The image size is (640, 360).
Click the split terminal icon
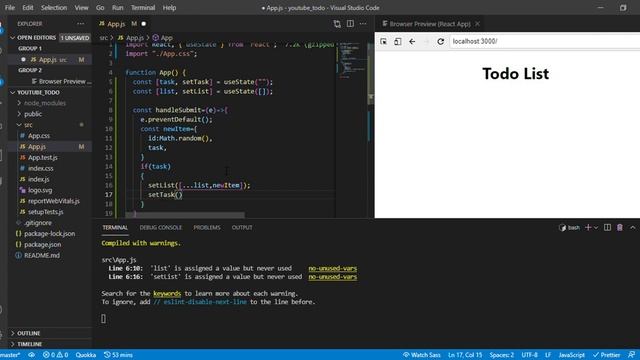coord(607,227)
